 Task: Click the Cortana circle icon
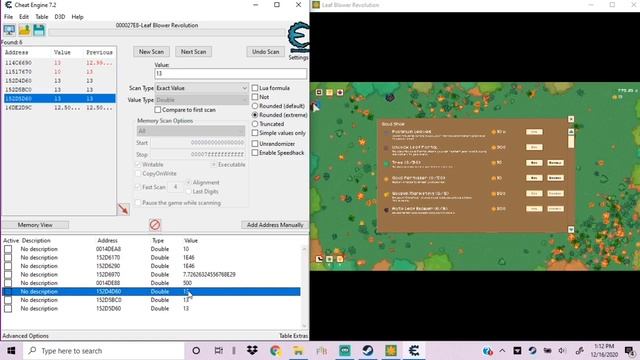[196, 351]
